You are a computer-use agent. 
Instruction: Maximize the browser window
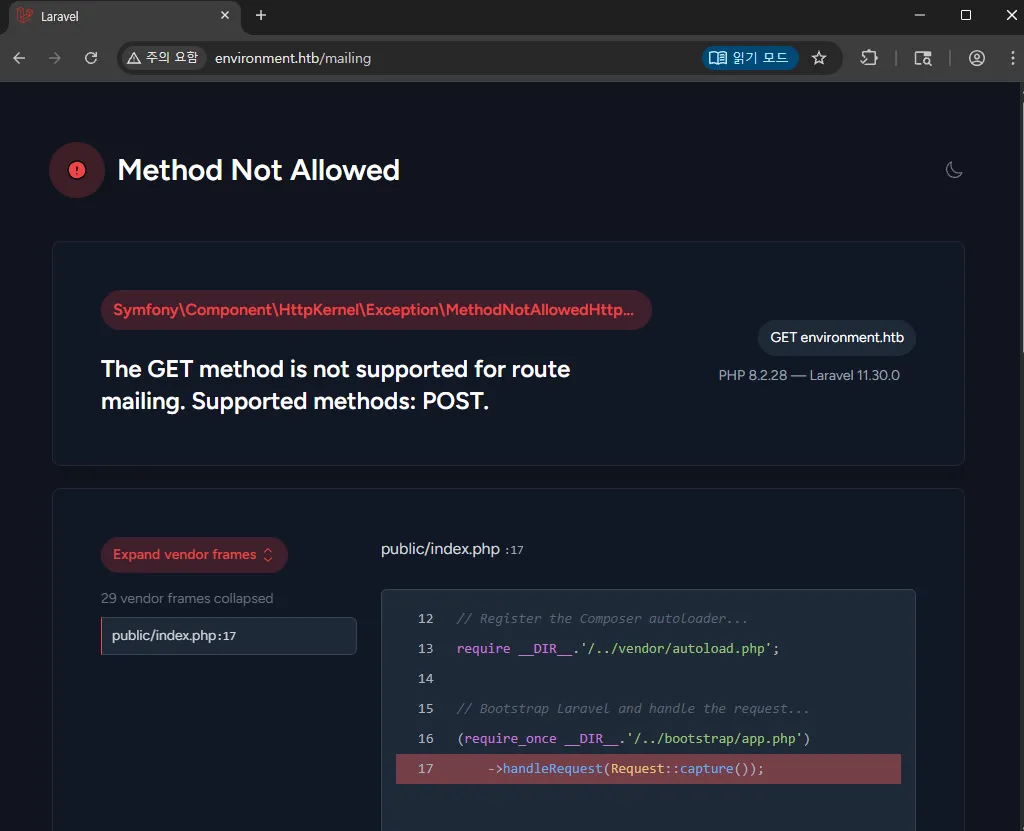(966, 15)
